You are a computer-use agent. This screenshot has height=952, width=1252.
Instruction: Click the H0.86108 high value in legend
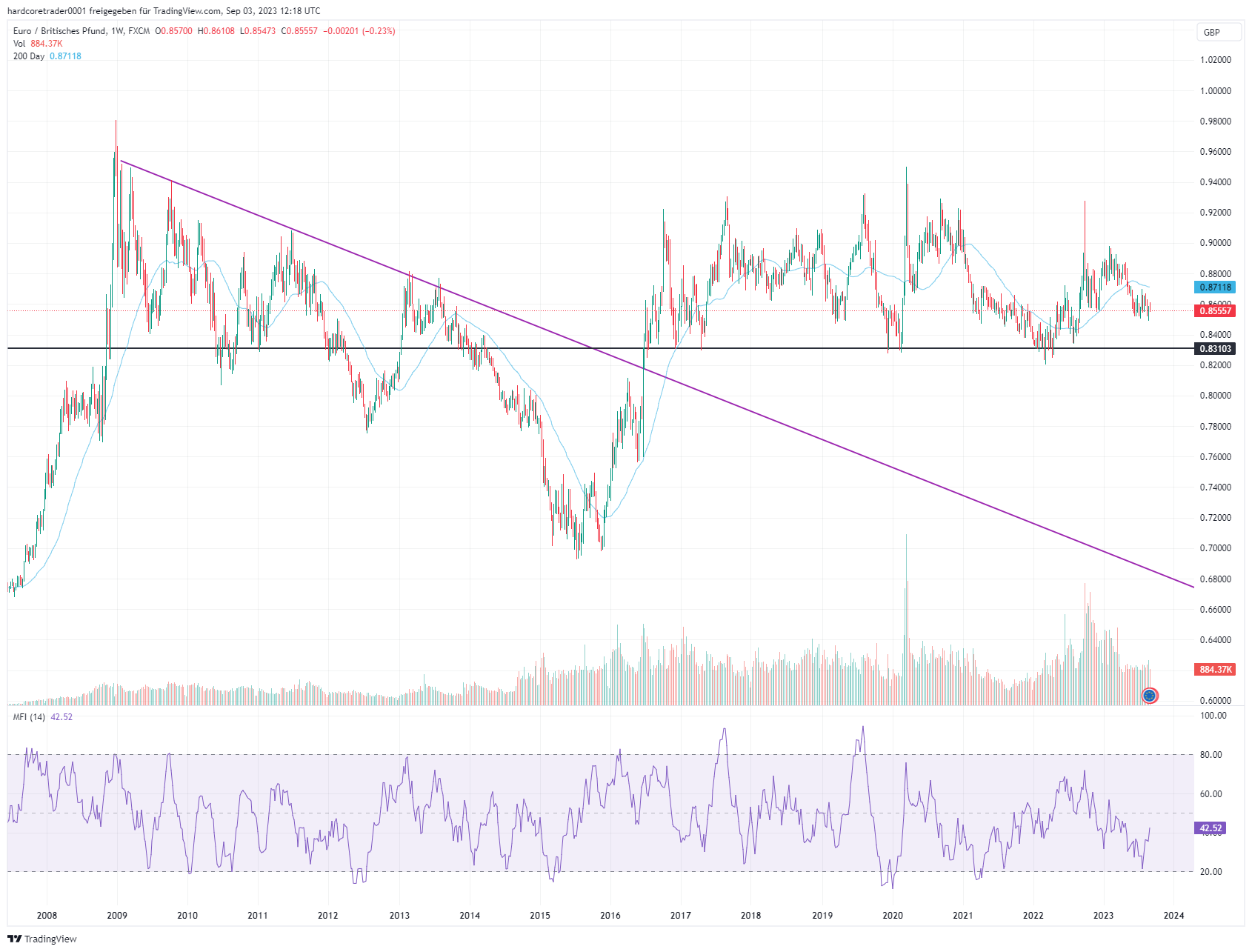[x=216, y=31]
